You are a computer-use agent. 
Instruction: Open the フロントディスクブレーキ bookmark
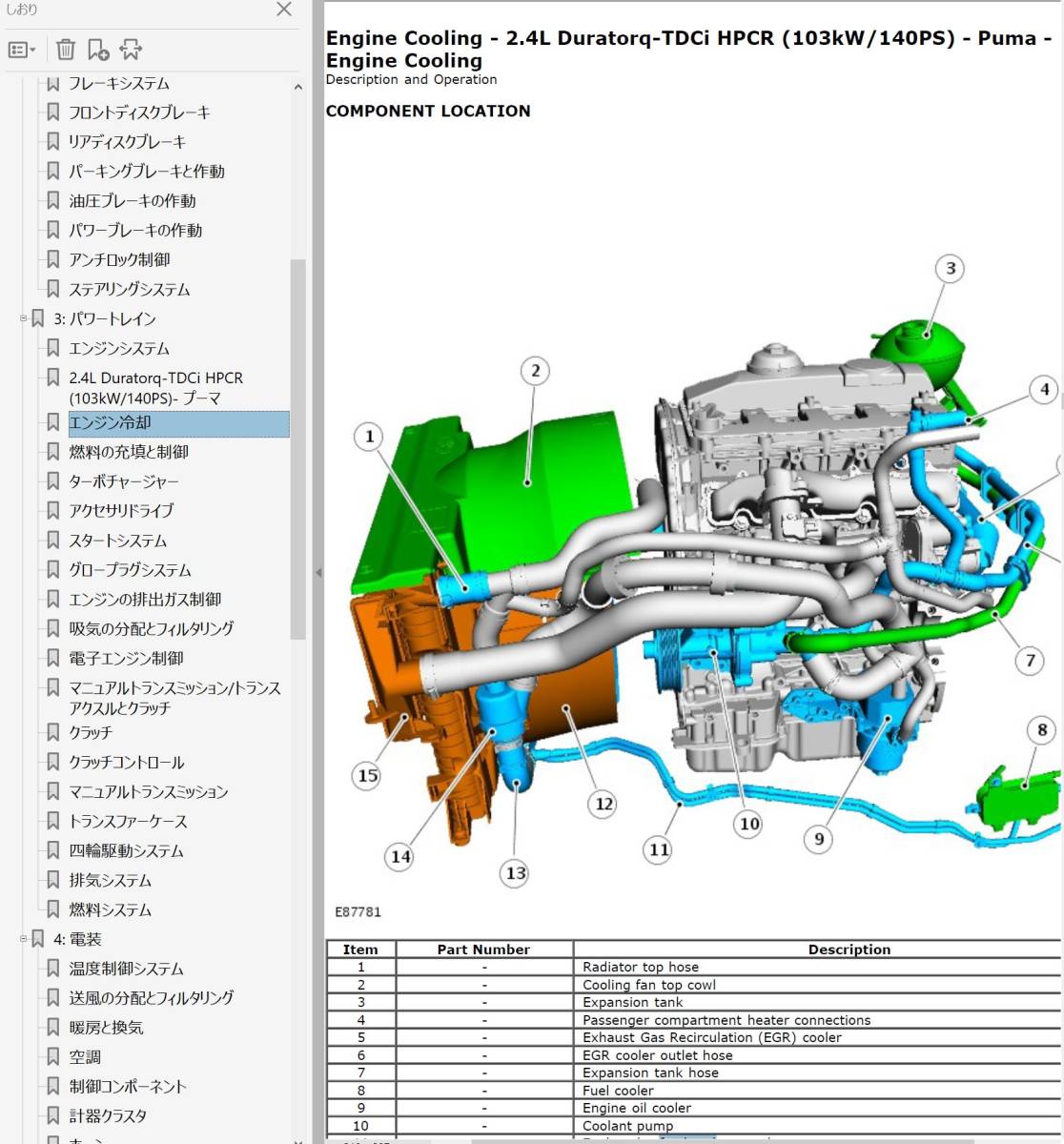tap(139, 112)
